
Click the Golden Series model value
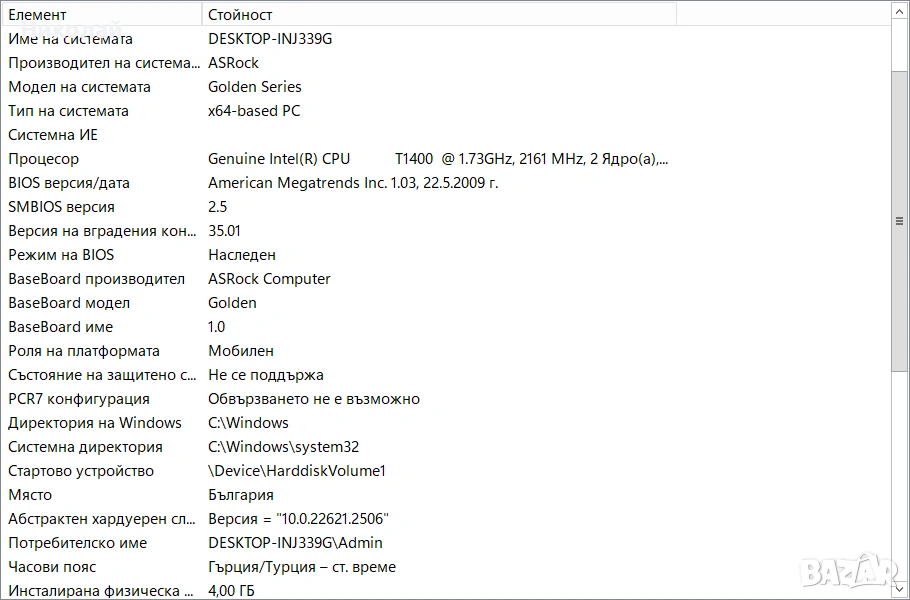[x=254, y=87]
